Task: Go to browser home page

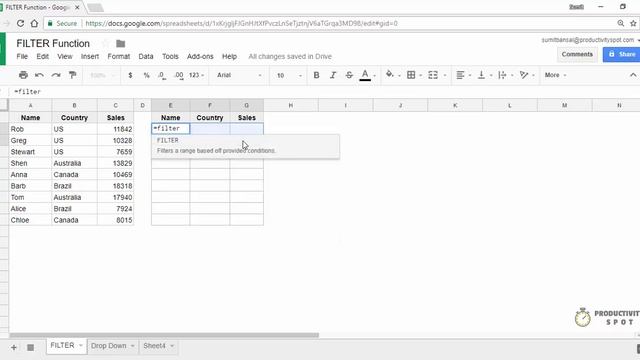Action: click(34, 24)
